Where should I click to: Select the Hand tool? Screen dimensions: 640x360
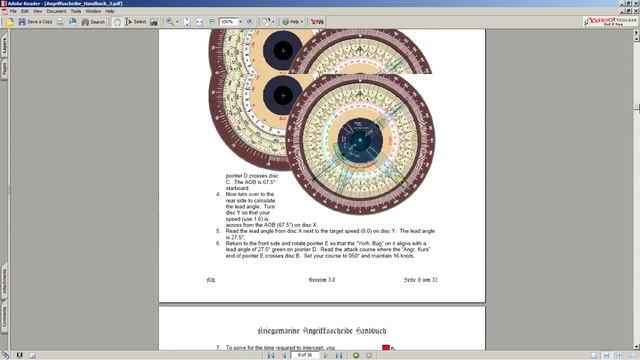coord(117,22)
